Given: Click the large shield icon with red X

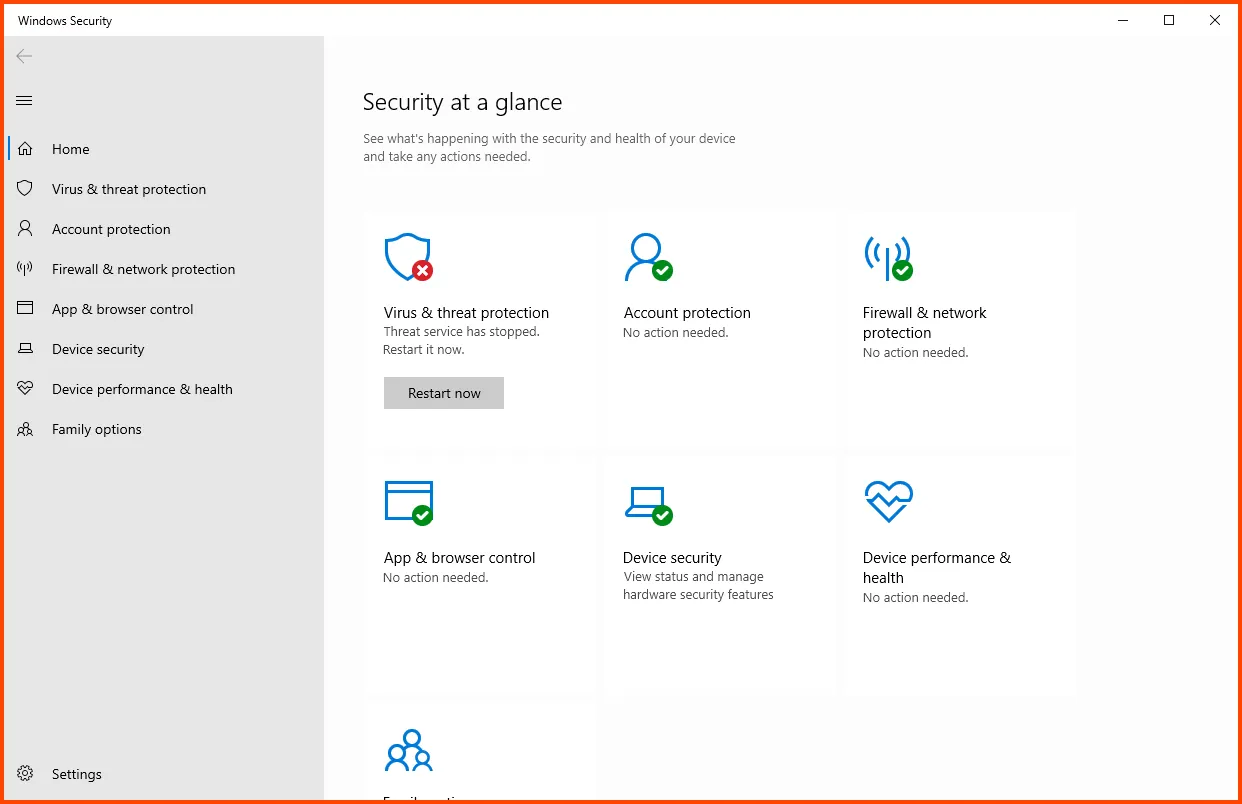Looking at the screenshot, I should click(x=408, y=258).
